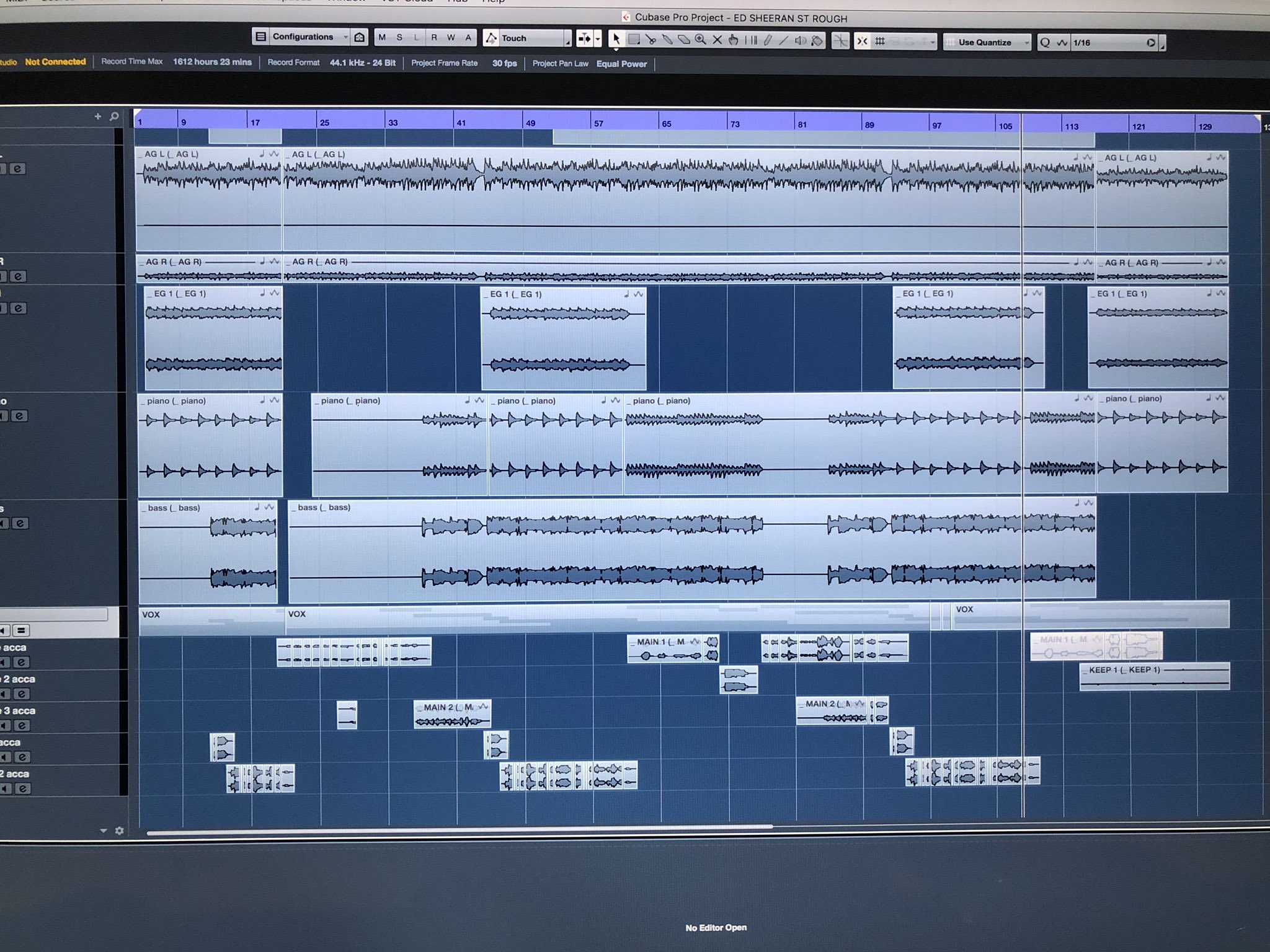The image size is (1270, 952).
Task: Select the Scissors split tool
Action: point(651,40)
